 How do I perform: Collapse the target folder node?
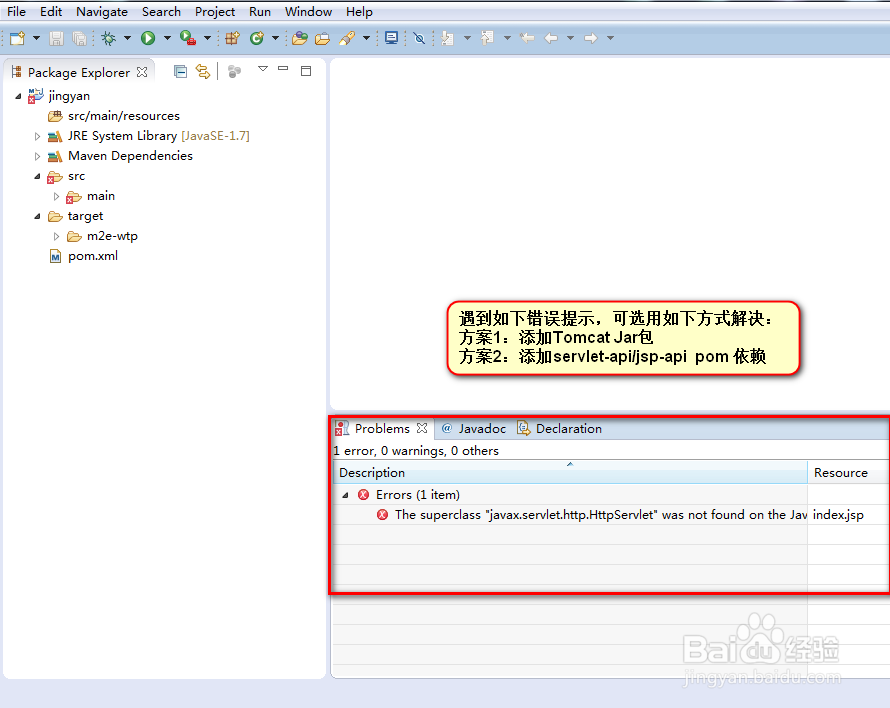tap(37, 216)
